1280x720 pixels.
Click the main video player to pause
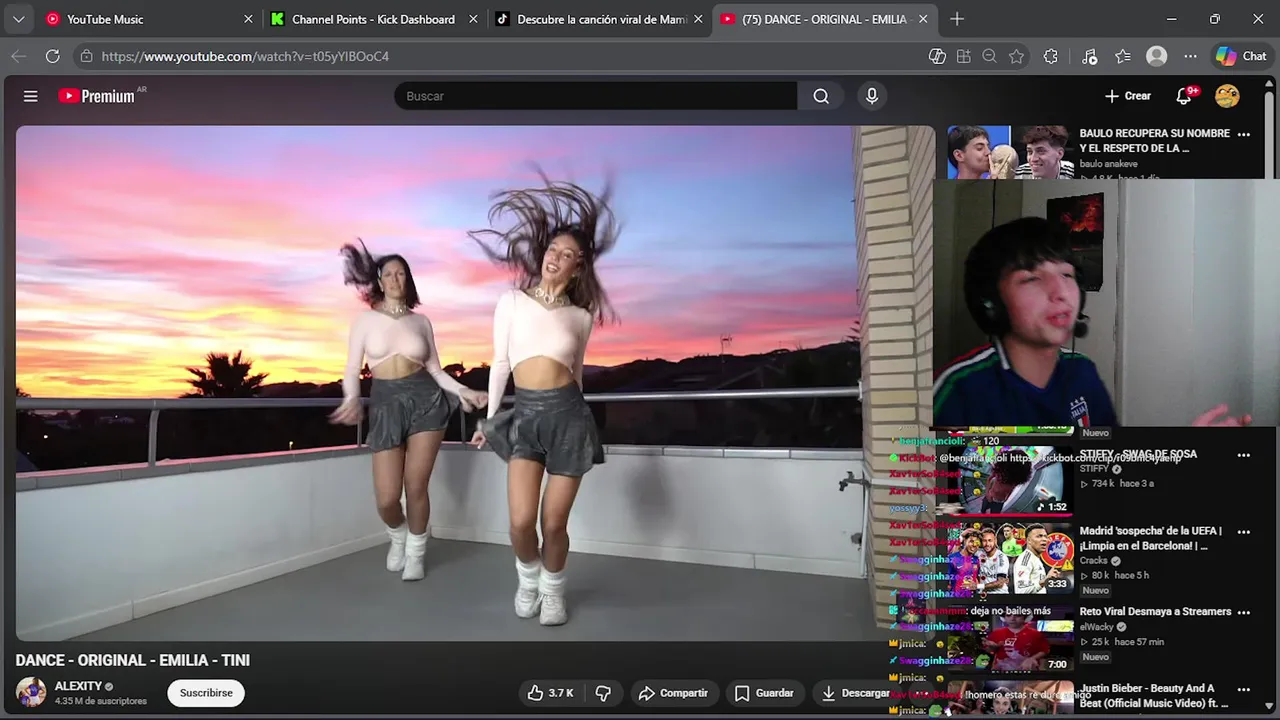point(475,383)
